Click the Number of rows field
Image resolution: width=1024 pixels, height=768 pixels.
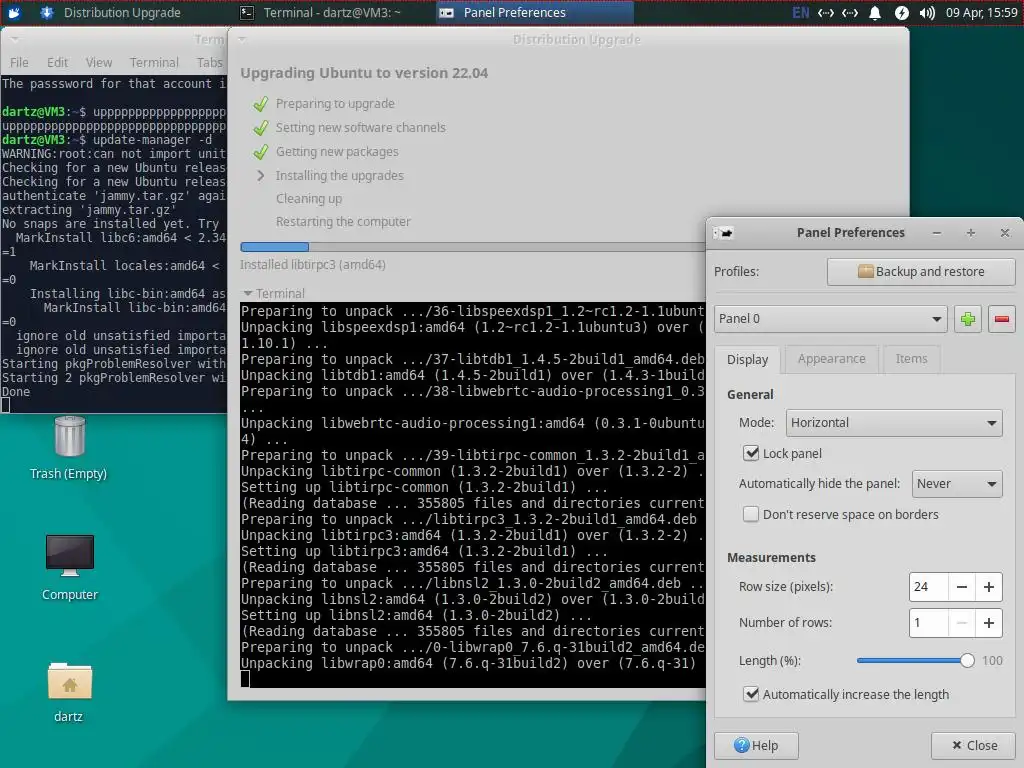pyautogui.click(x=928, y=623)
